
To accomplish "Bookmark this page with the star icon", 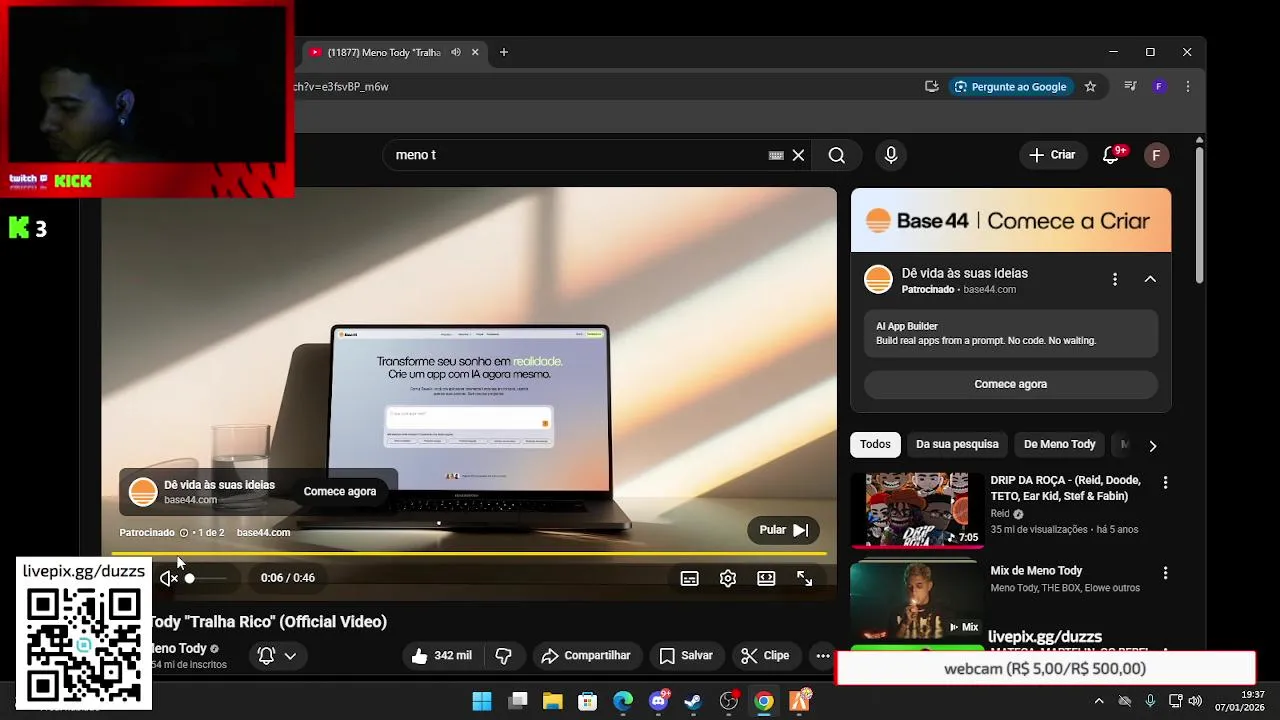I will 1090,87.
